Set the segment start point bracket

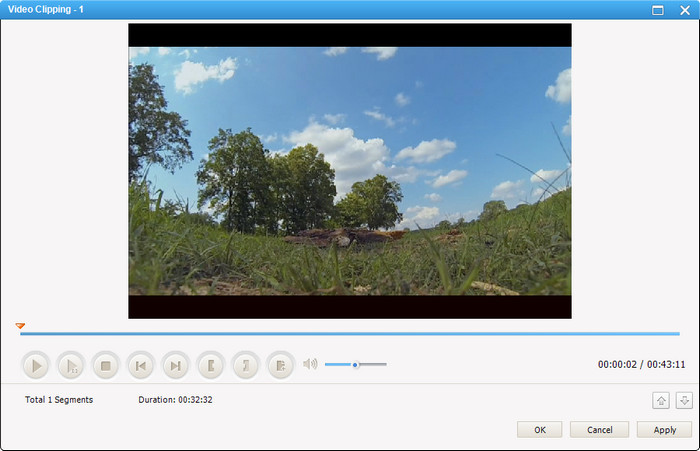coord(210,366)
